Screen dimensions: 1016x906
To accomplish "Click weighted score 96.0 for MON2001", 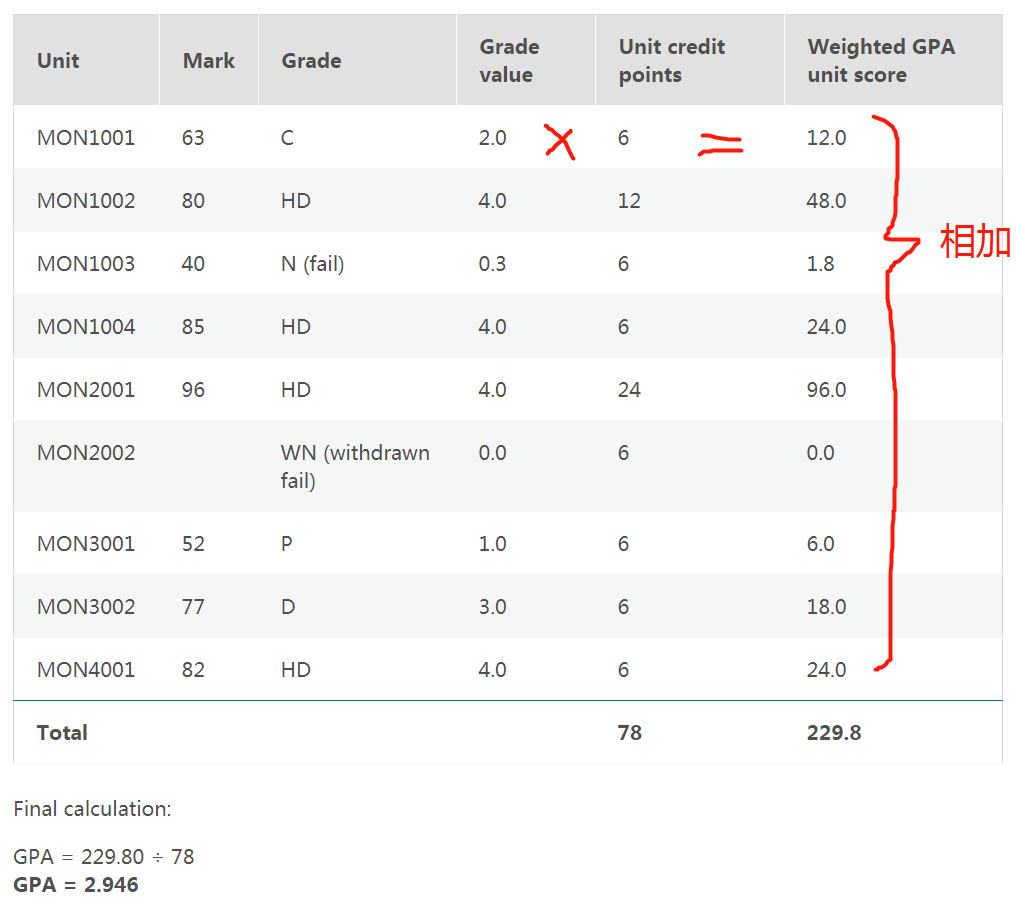I will pos(826,390).
